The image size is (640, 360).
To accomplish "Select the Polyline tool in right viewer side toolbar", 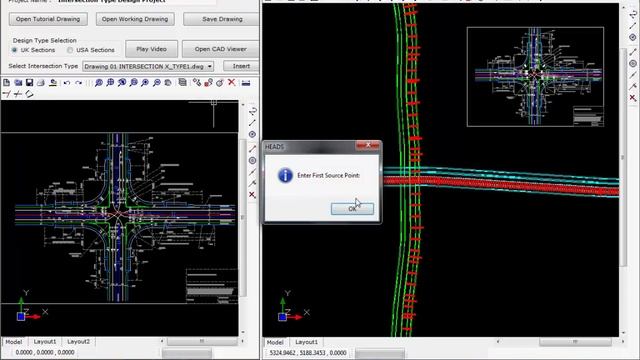I will click(x=633, y=14).
